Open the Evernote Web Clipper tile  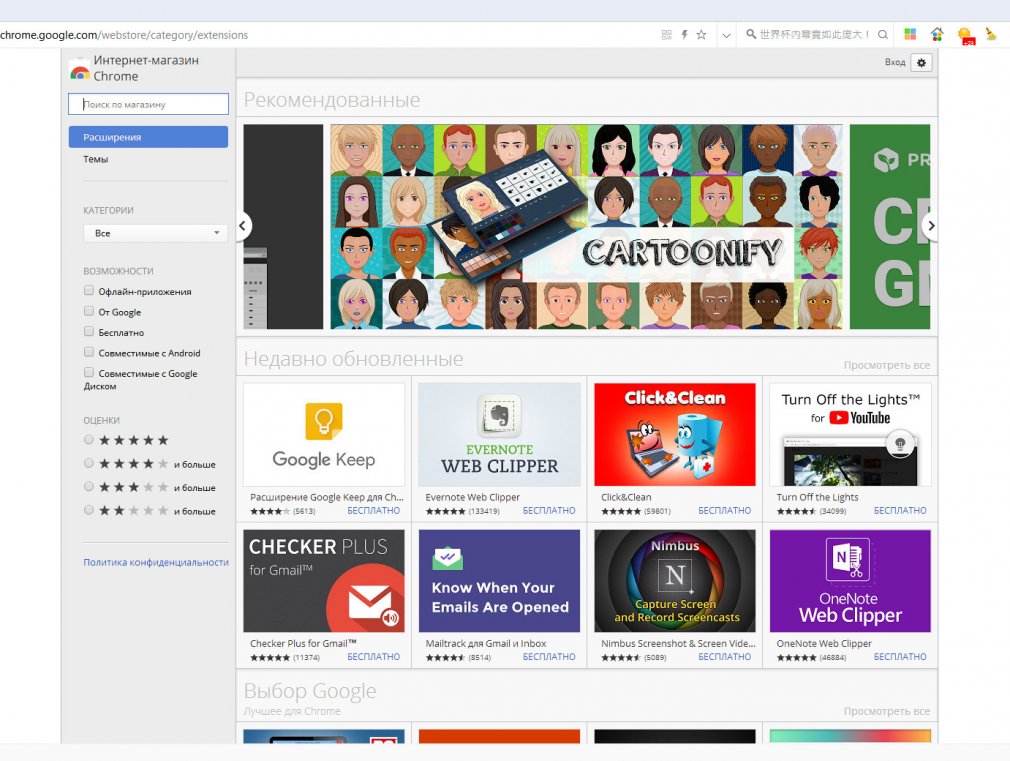tap(499, 434)
